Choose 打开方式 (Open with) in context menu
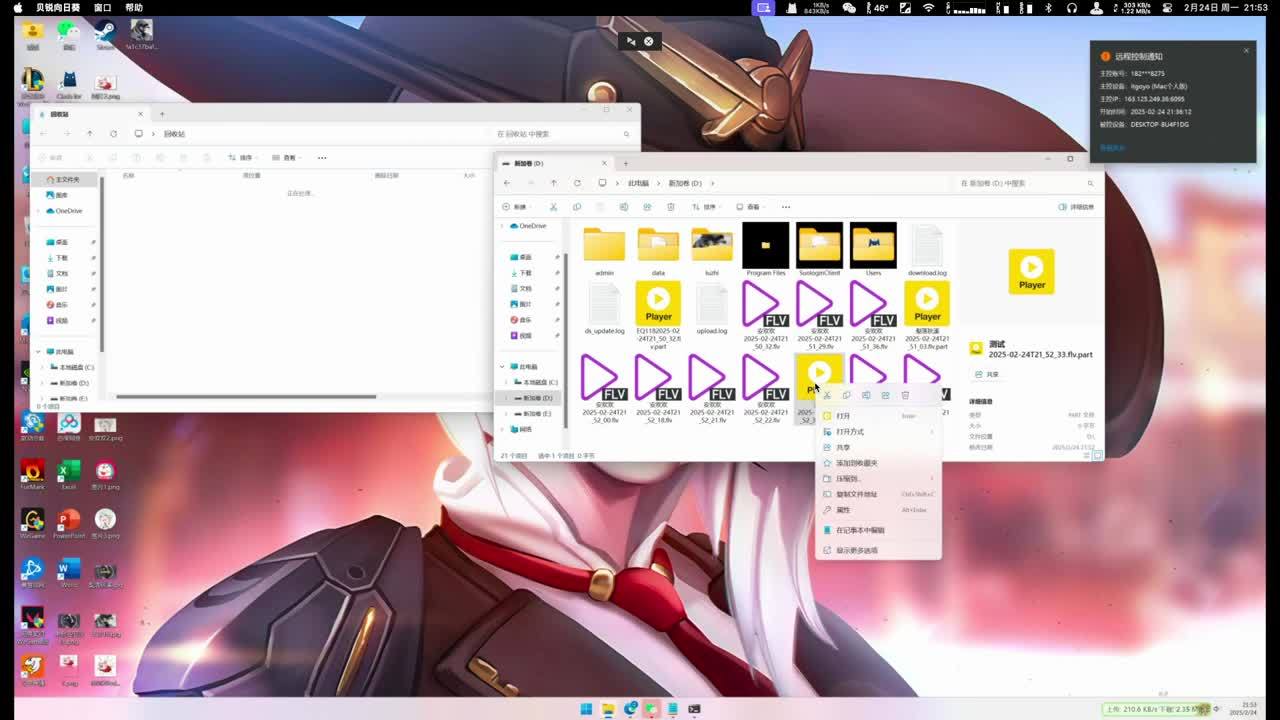 point(850,432)
